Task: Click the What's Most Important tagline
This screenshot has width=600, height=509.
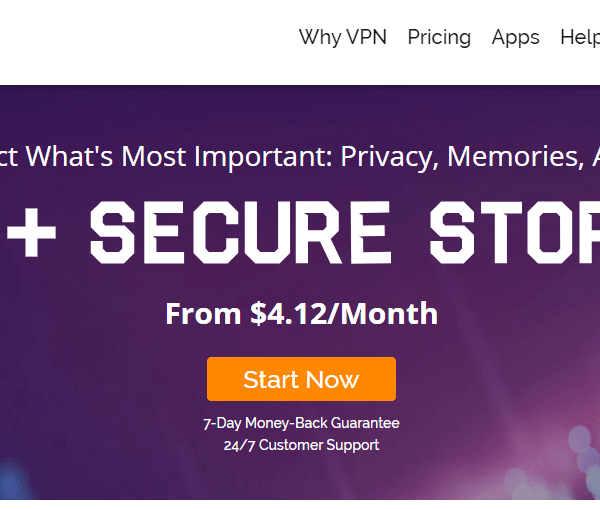Action: pos(300,157)
